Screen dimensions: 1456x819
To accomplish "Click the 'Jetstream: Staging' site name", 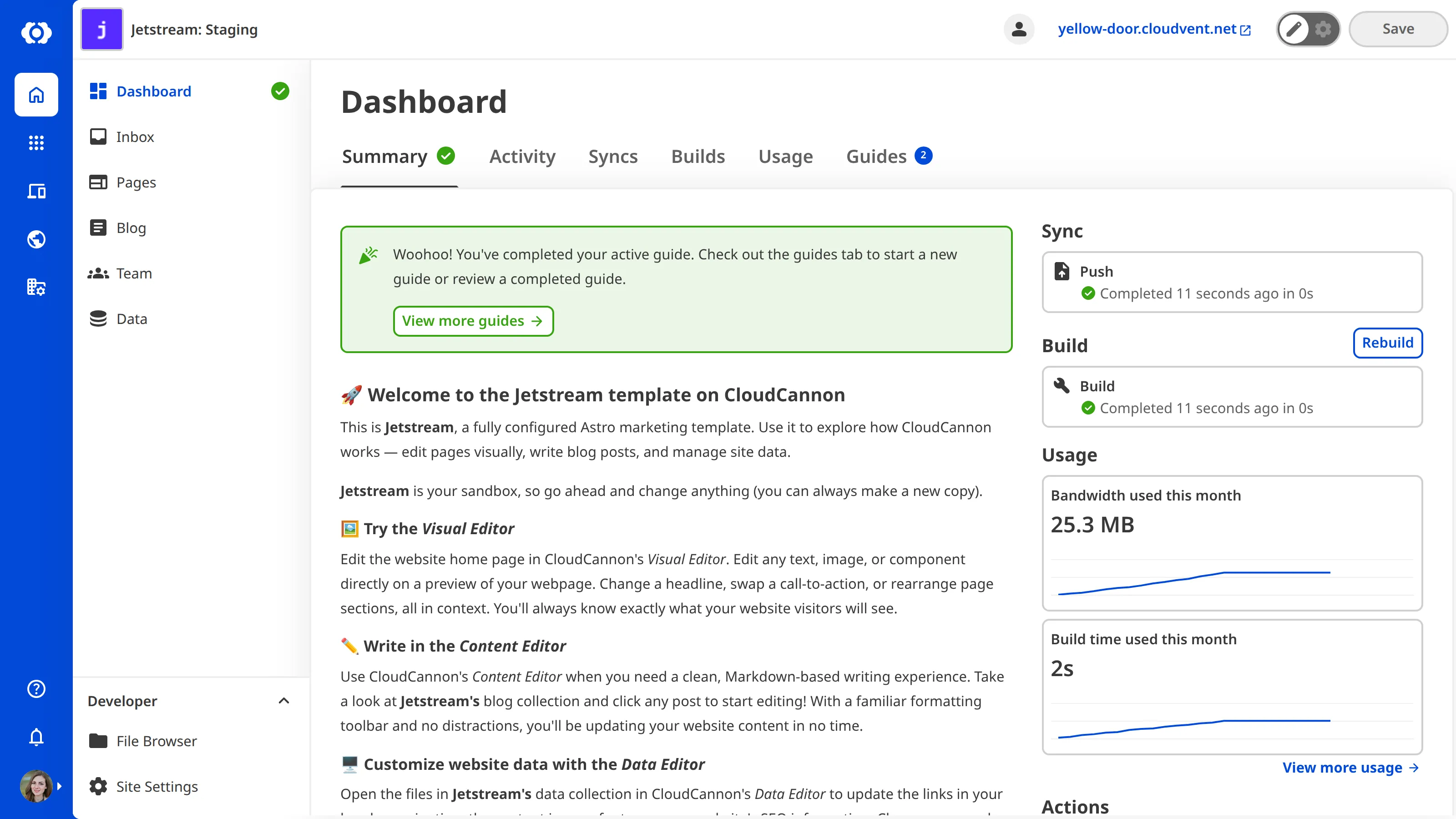I will 194,30.
